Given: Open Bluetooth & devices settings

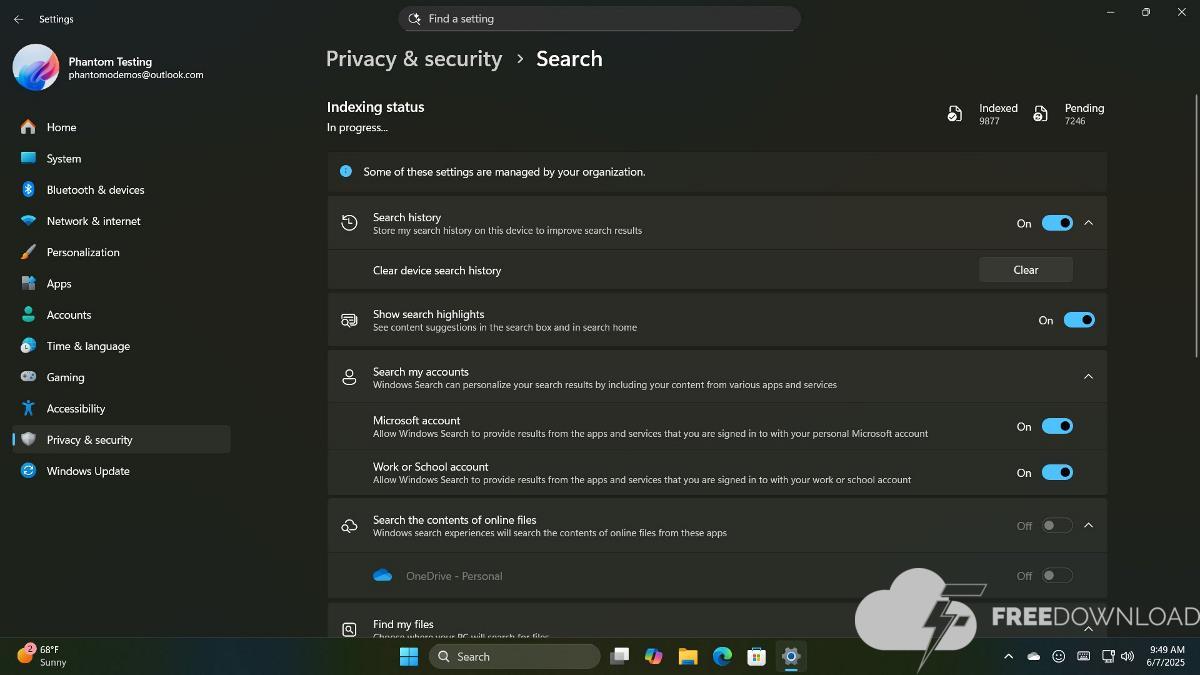Looking at the screenshot, I should point(95,190).
